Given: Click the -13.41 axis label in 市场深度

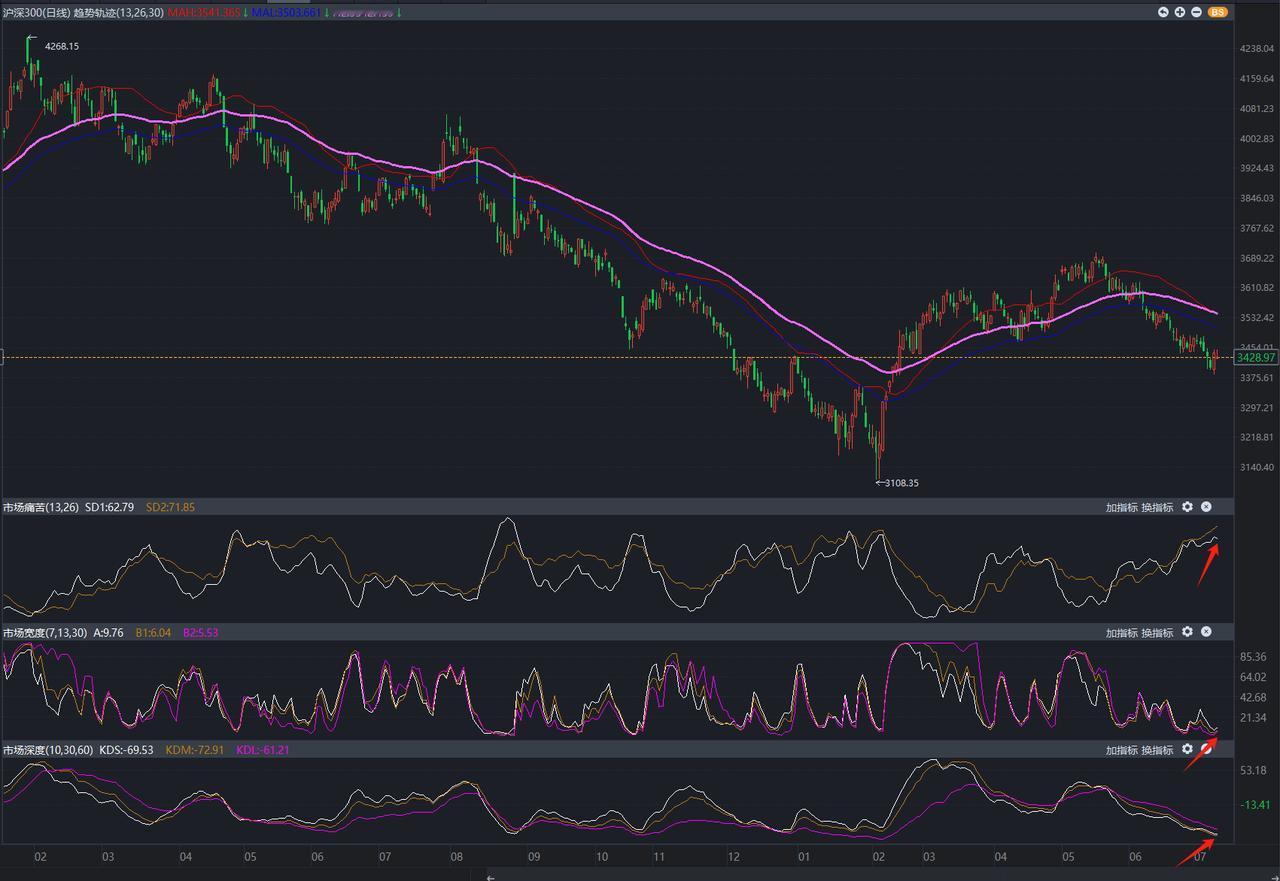Looking at the screenshot, I should point(1253,805).
